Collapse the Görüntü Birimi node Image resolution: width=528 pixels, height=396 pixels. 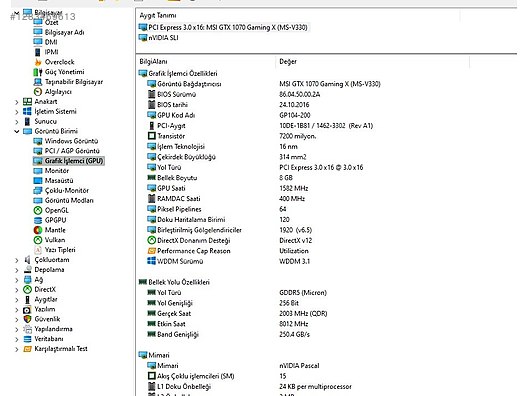[x=16, y=131]
